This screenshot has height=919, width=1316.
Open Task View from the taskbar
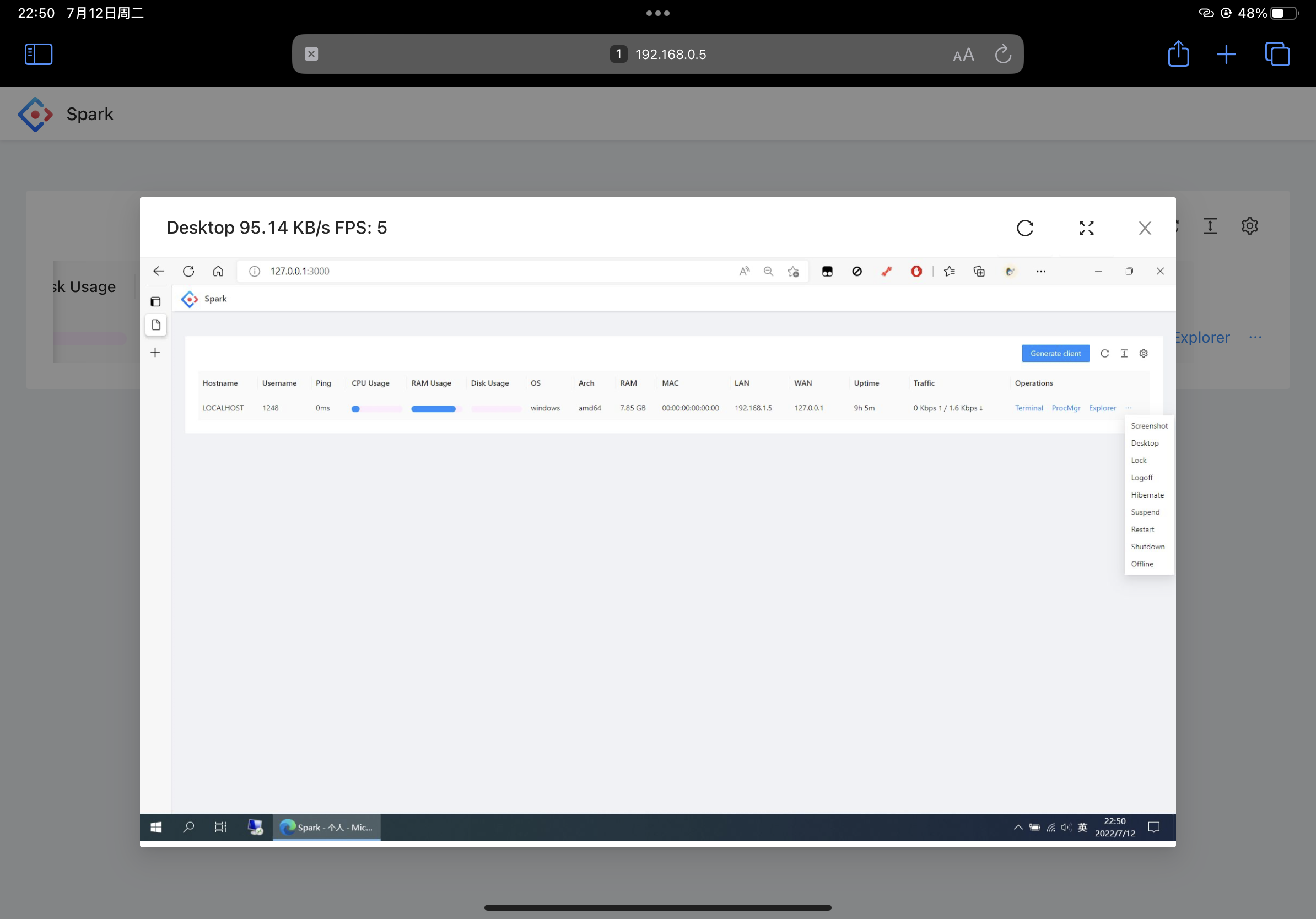pos(220,828)
